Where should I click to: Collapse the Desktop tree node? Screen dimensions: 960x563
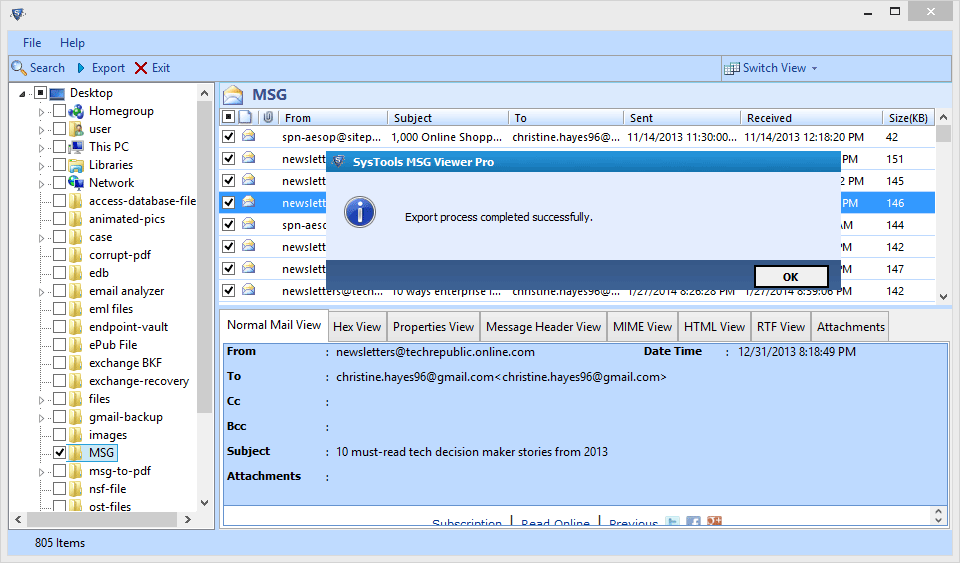[x=22, y=94]
